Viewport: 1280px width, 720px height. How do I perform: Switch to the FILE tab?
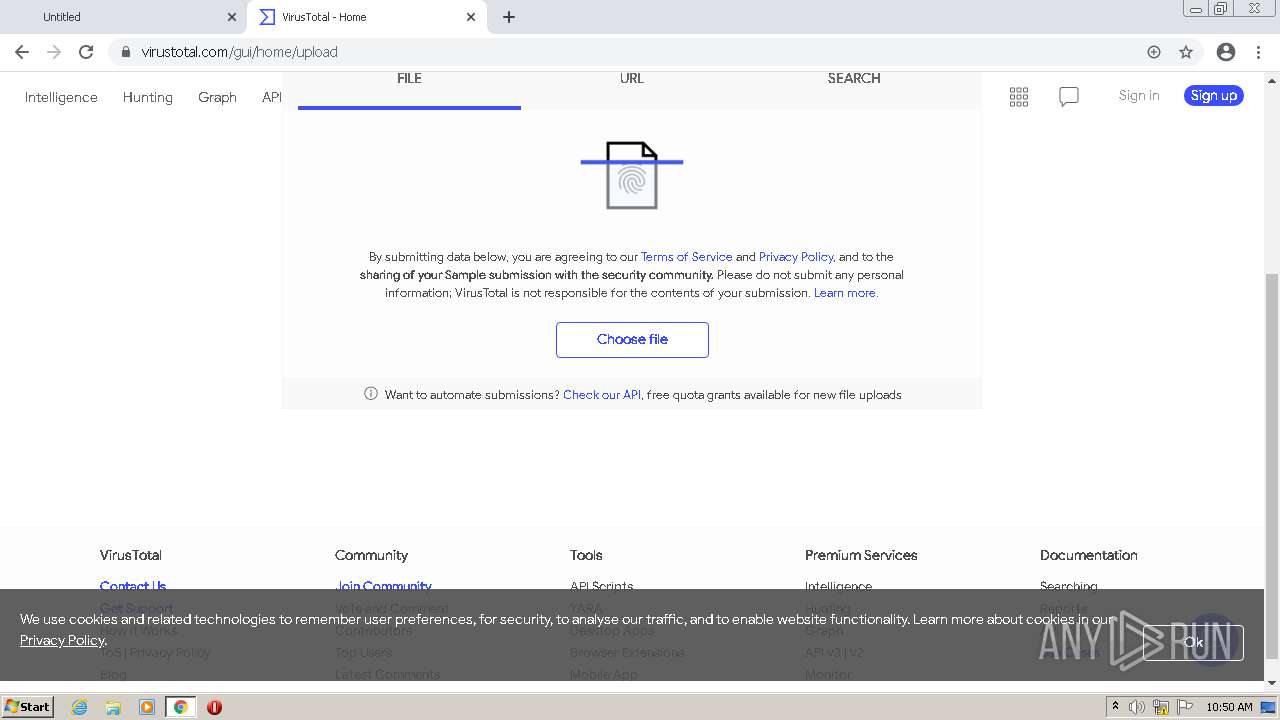click(409, 78)
